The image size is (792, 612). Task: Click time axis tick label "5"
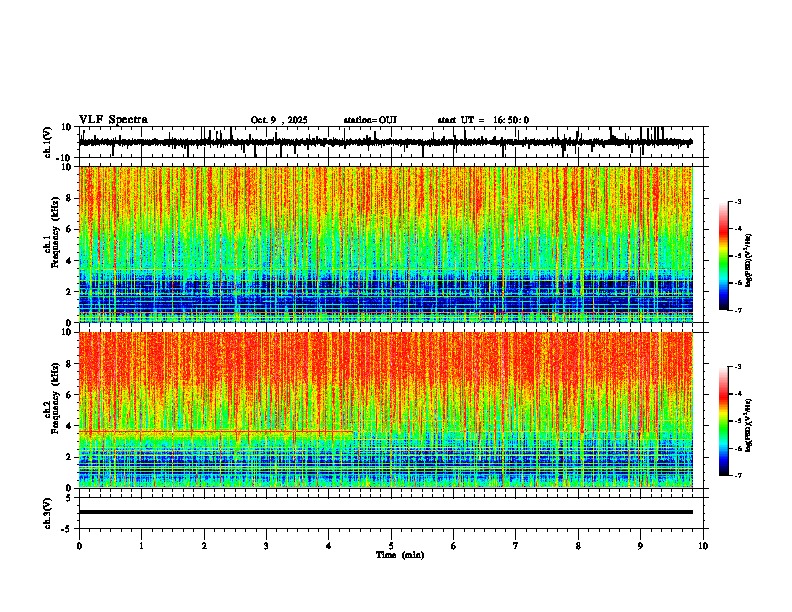[x=391, y=546]
